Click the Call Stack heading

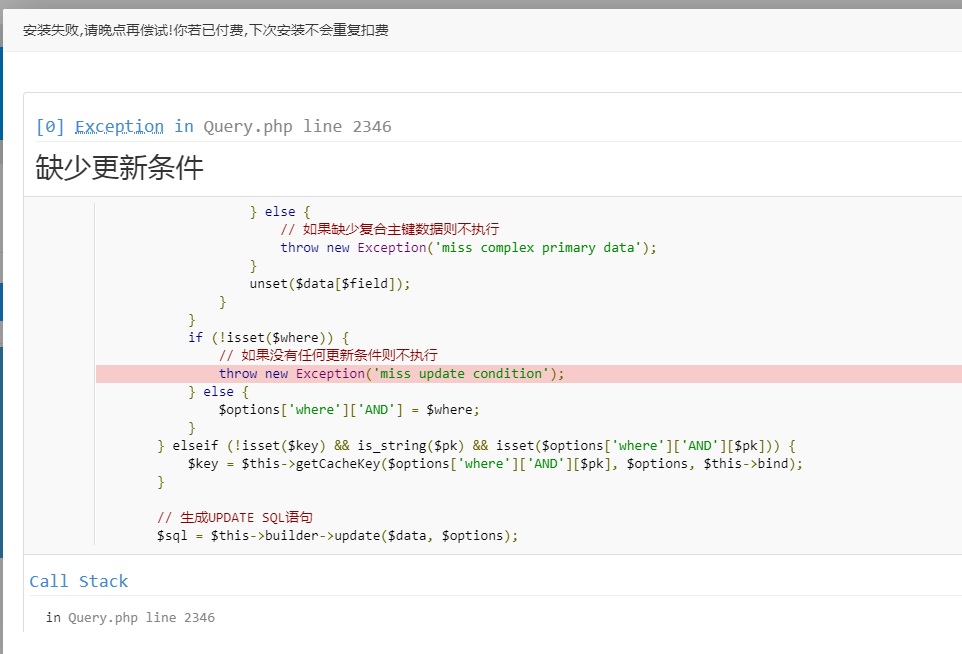tap(79, 581)
